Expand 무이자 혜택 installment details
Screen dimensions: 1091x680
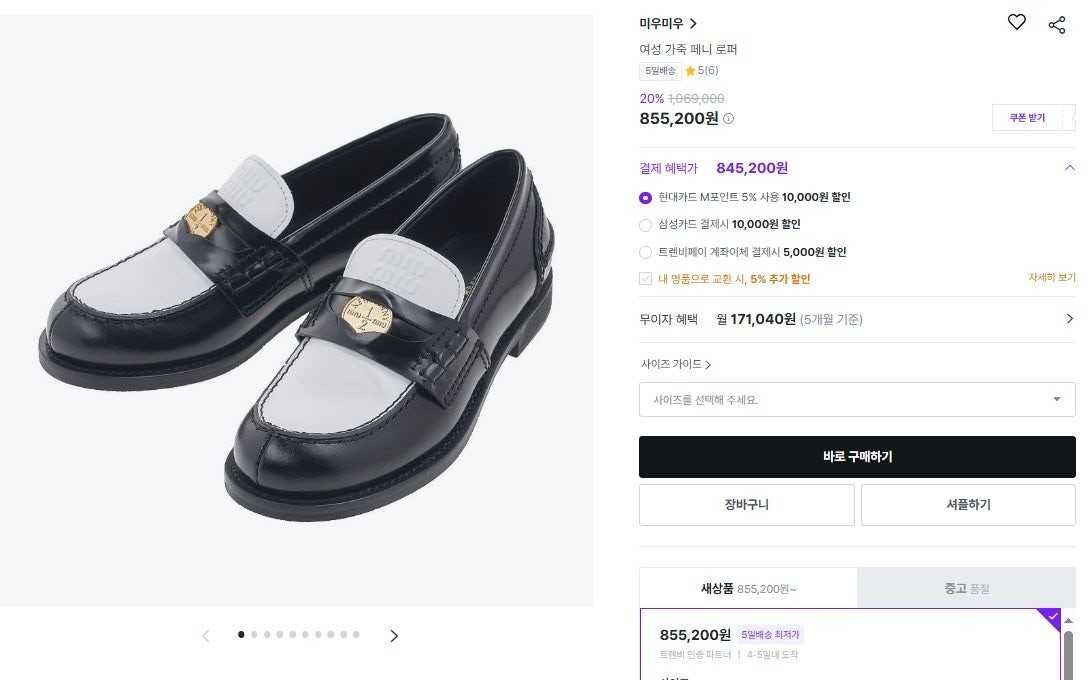point(1069,319)
